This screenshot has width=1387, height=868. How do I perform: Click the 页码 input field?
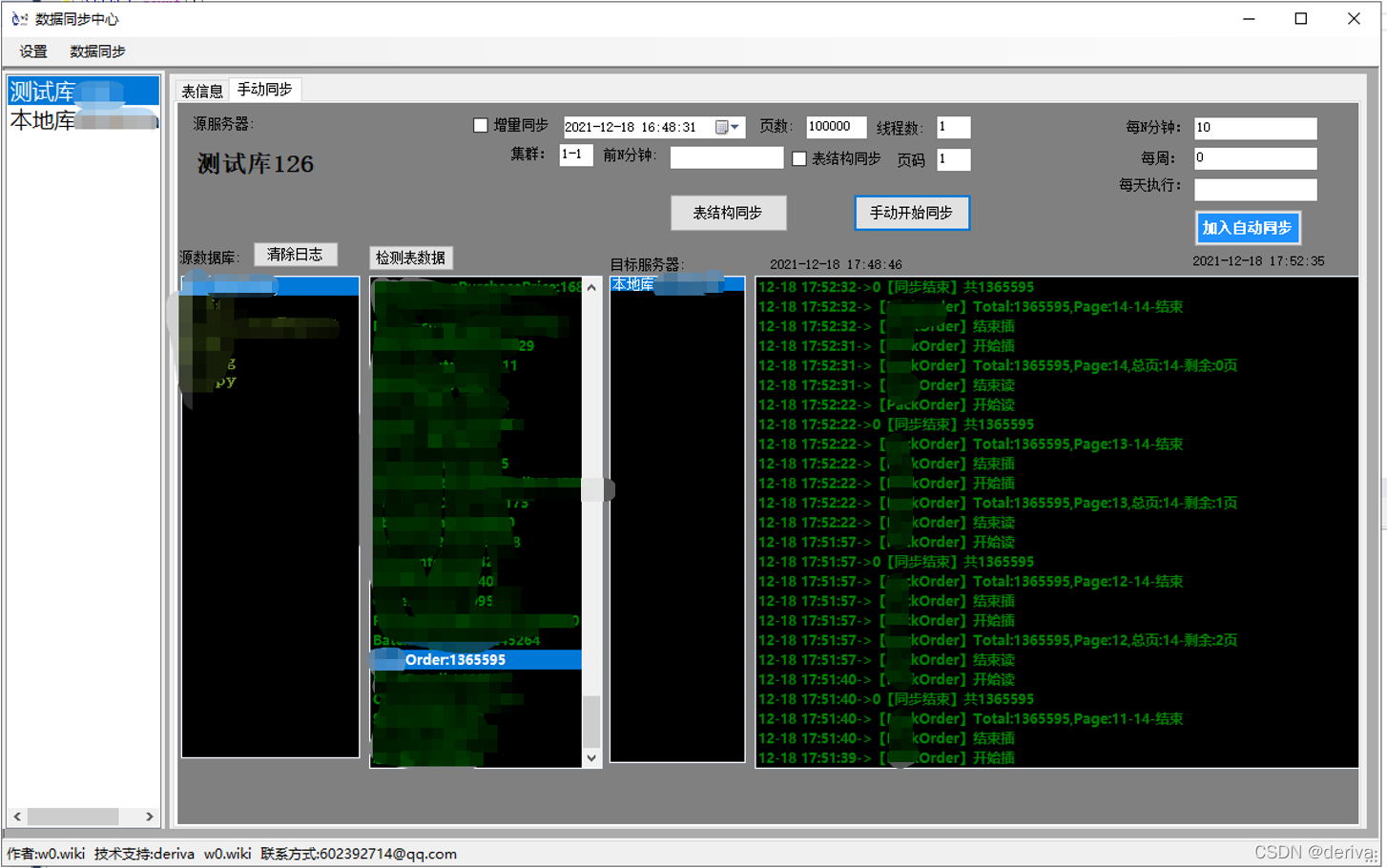tap(953, 159)
